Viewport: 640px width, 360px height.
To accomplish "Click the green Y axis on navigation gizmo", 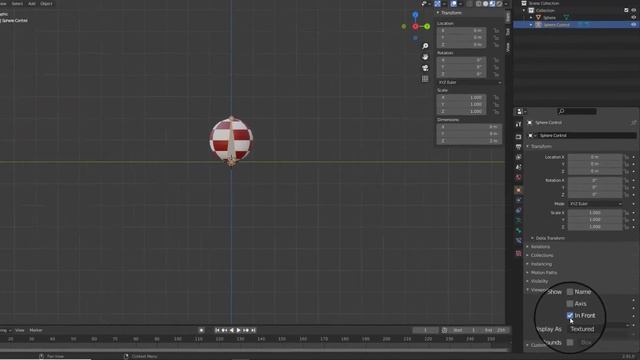I will 427,27.
